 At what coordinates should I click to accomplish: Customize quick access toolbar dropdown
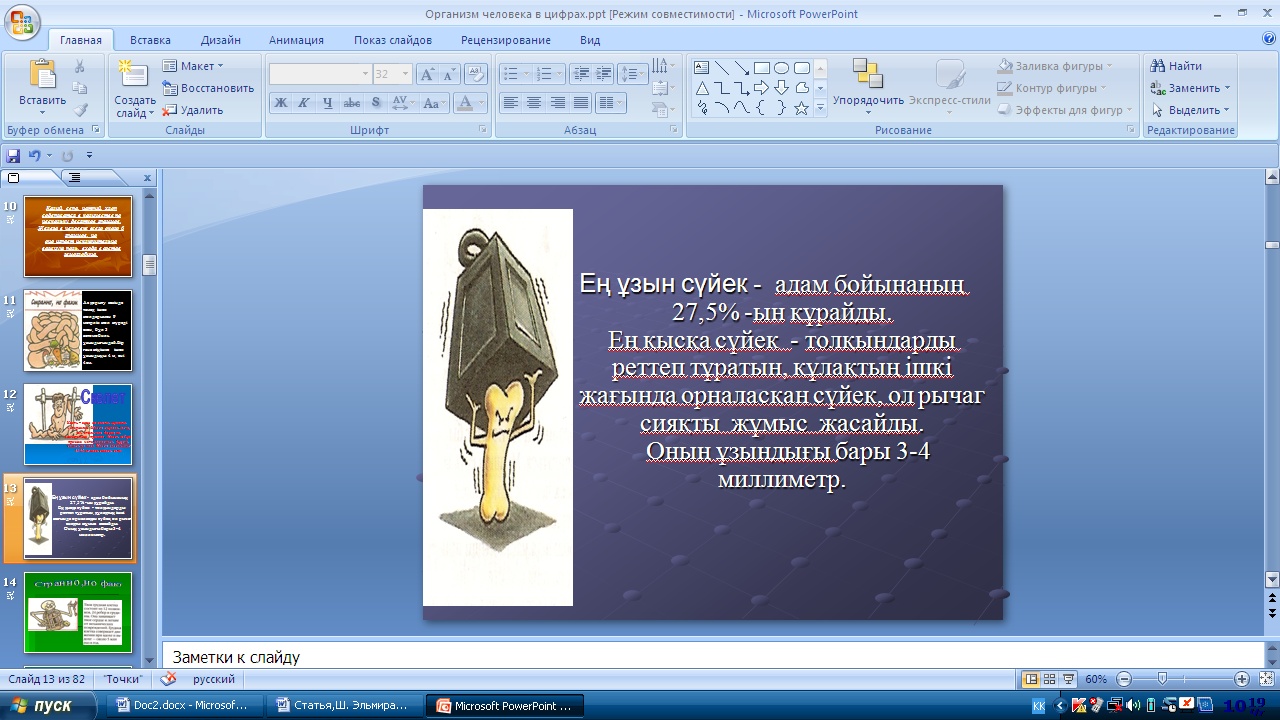(89, 156)
